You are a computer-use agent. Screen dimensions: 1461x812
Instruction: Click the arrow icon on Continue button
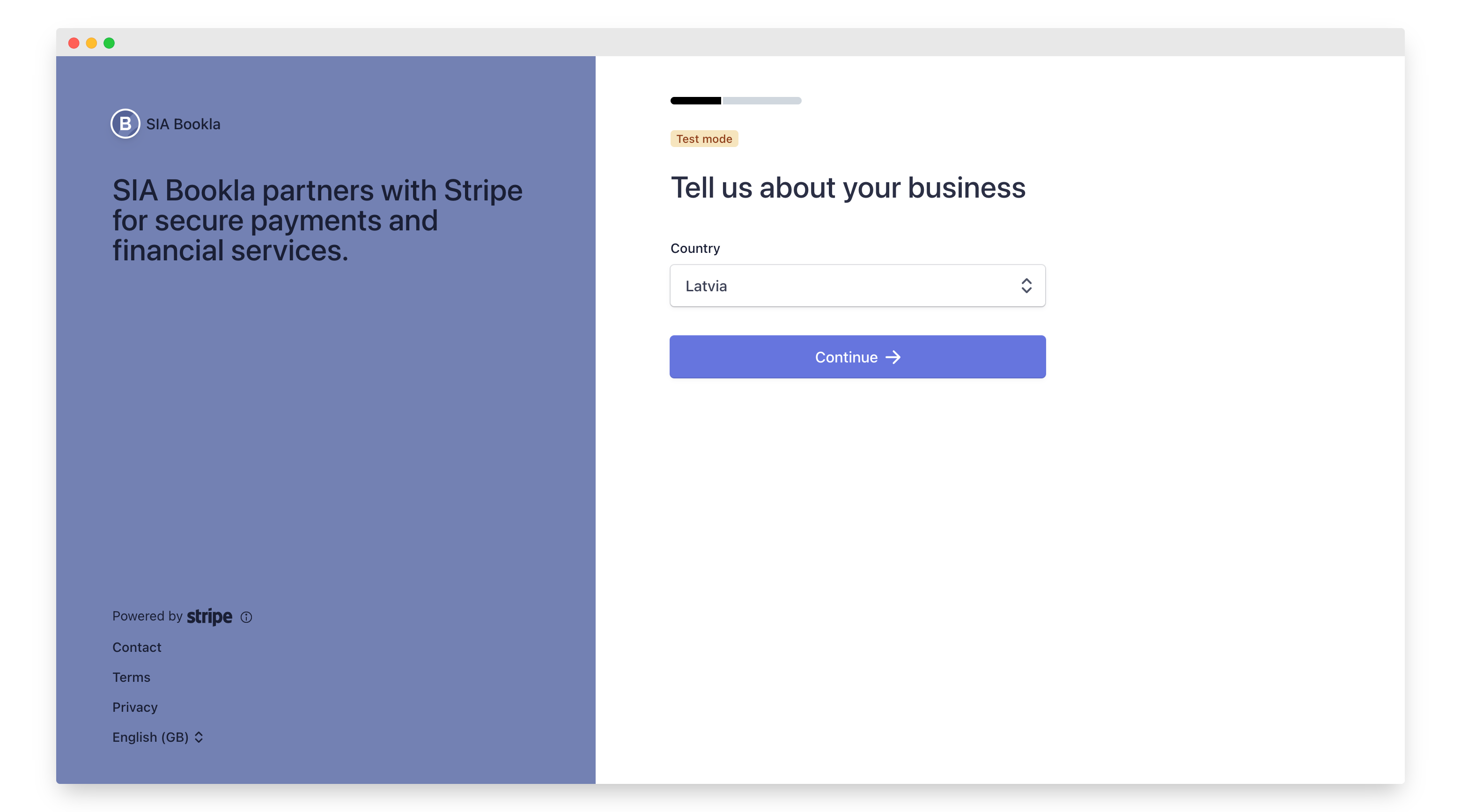(x=893, y=357)
